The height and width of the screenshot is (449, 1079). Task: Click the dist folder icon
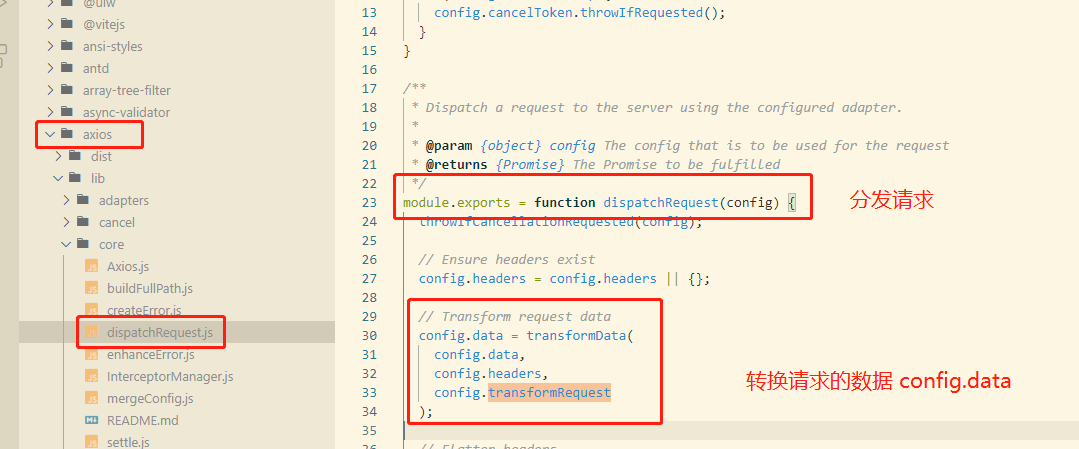[75, 156]
